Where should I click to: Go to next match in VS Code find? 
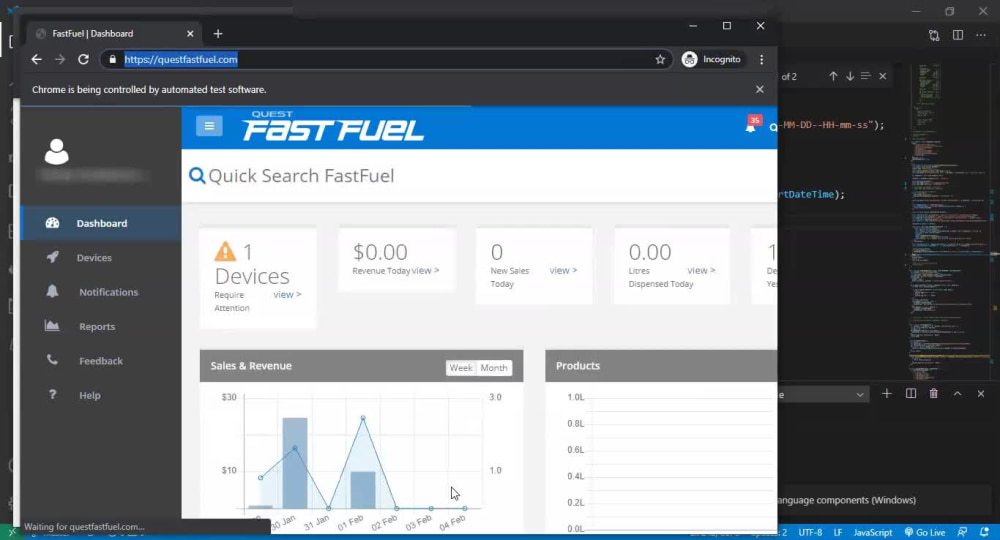[x=849, y=76]
